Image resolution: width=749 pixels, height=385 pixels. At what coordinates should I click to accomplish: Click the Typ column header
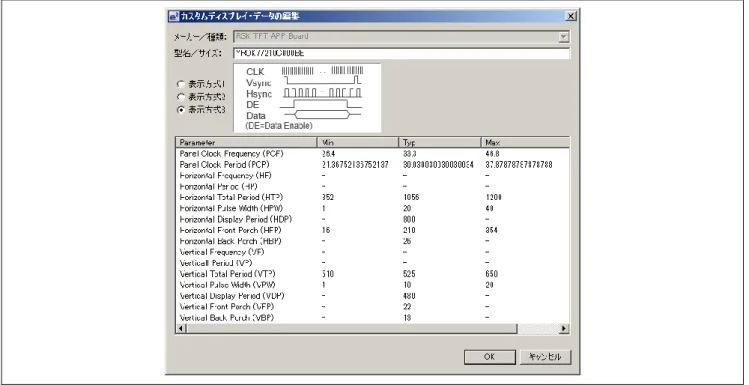[x=440, y=142]
